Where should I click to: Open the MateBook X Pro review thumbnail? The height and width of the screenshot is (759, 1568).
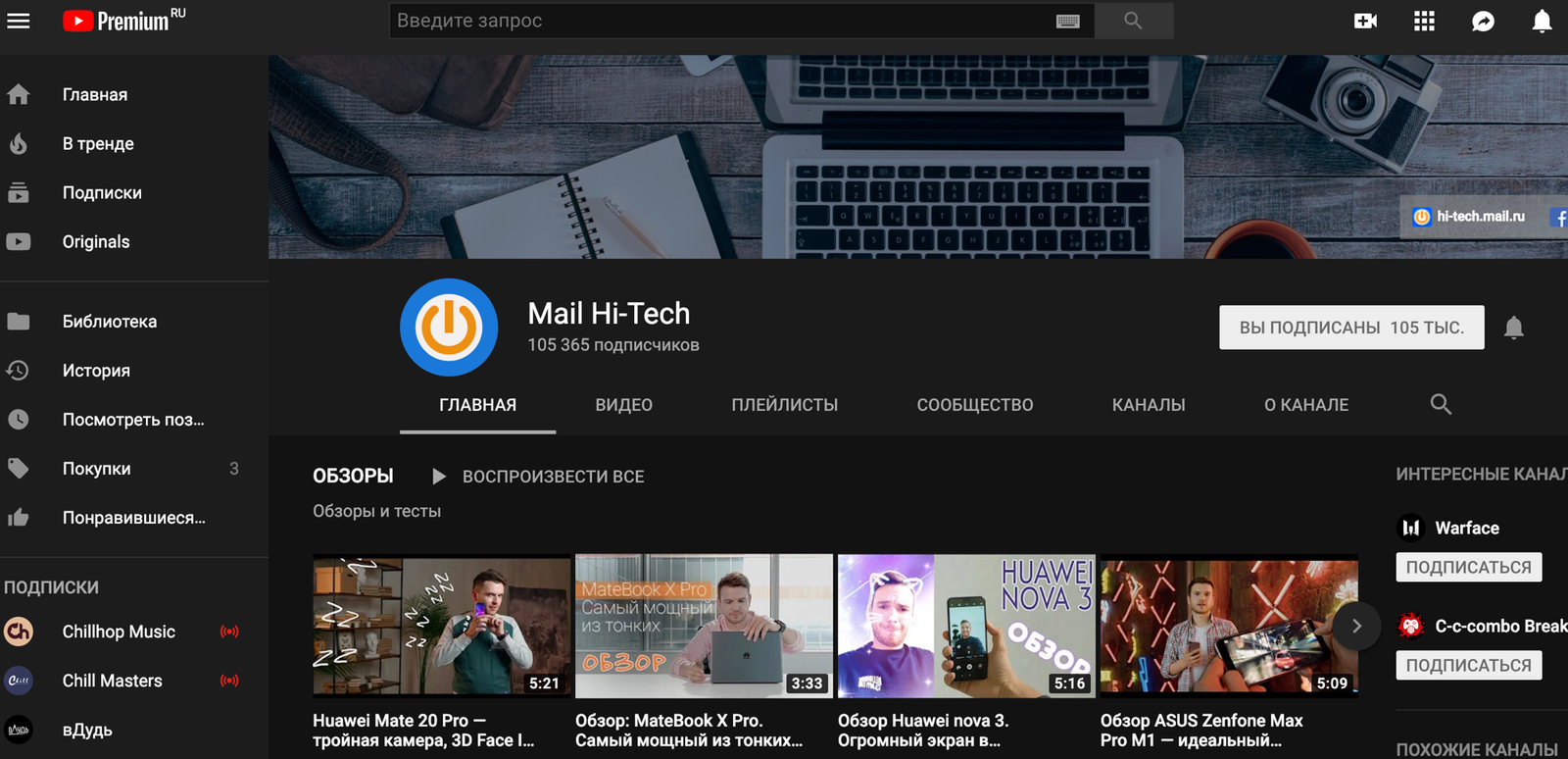(x=704, y=626)
